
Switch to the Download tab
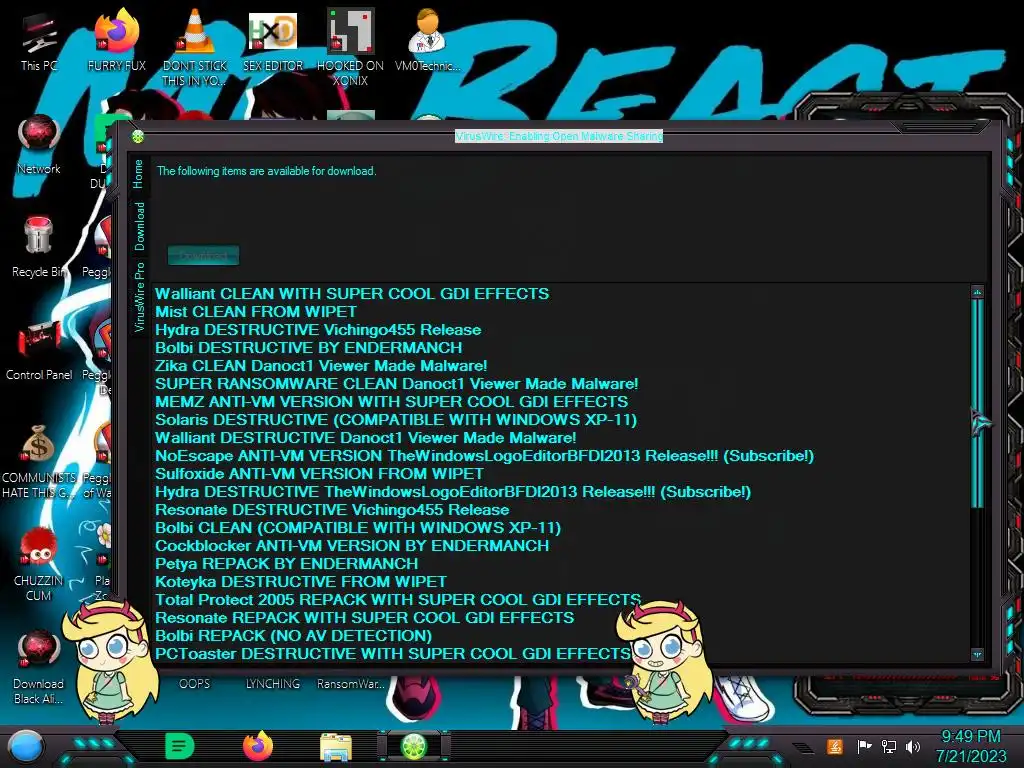139,226
